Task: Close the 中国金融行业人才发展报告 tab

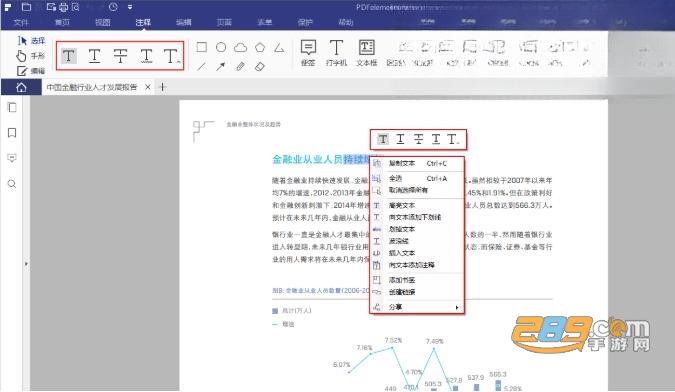Action: pyautogui.click(x=148, y=87)
